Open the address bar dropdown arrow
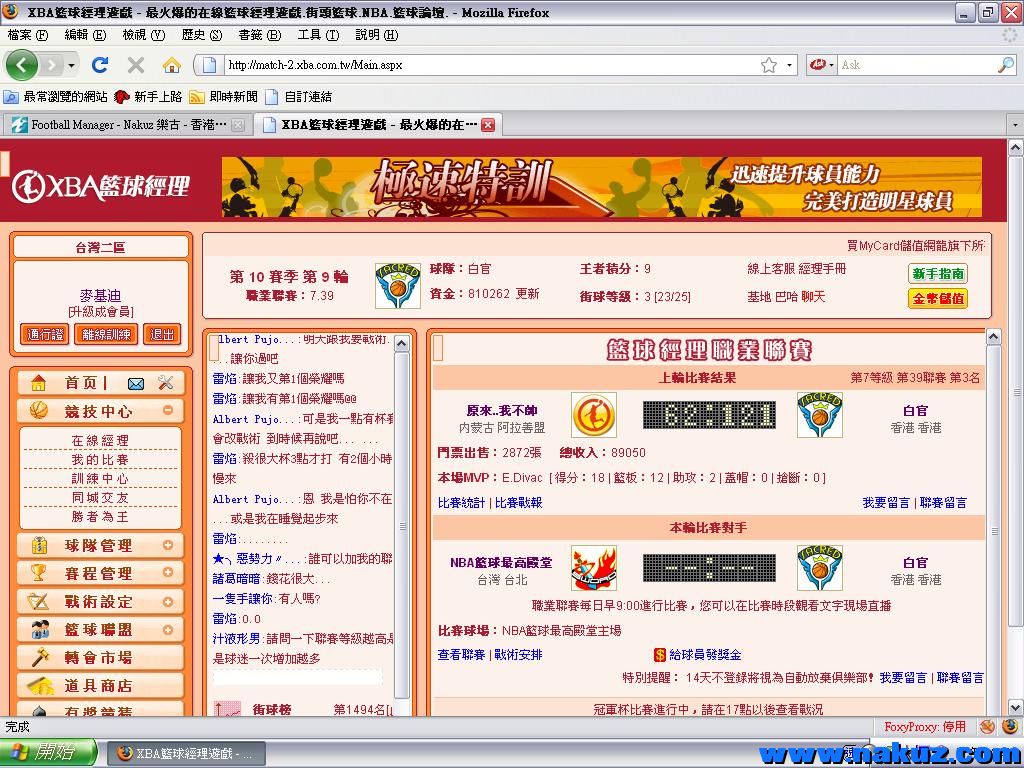The image size is (1024, 768). click(x=790, y=65)
